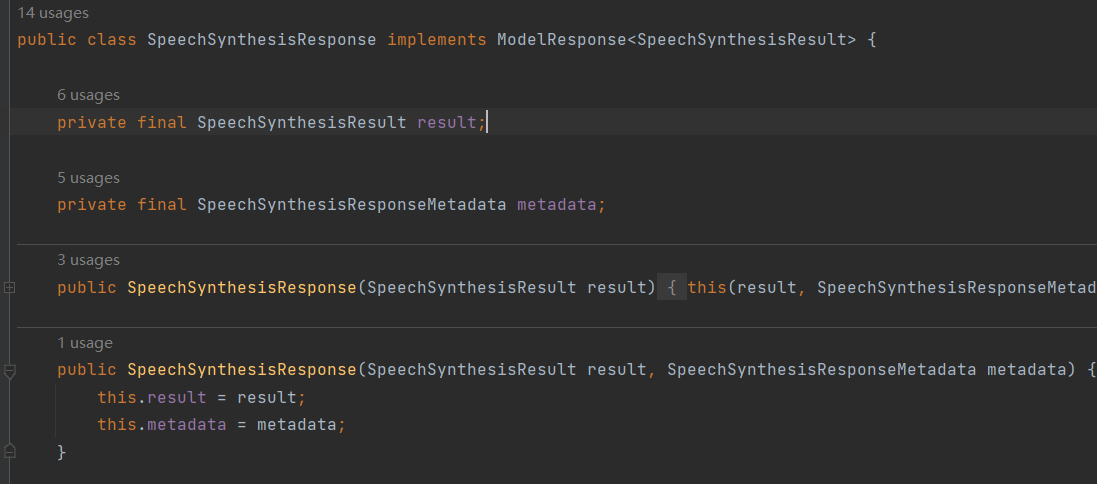Click the purple "metadata" field name in its declaration
The height and width of the screenshot is (484, 1097).
click(x=557, y=205)
